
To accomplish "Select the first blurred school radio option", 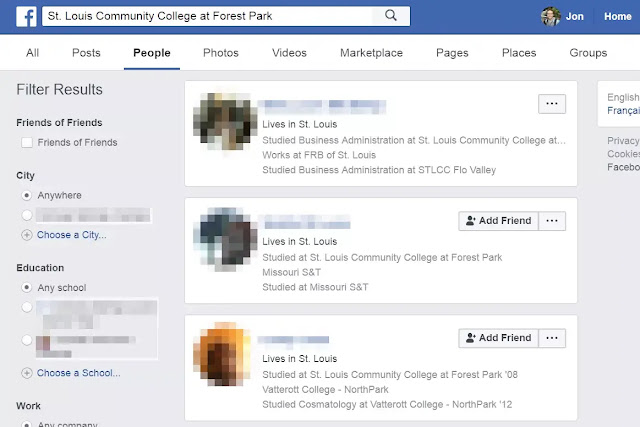I will point(27,307).
